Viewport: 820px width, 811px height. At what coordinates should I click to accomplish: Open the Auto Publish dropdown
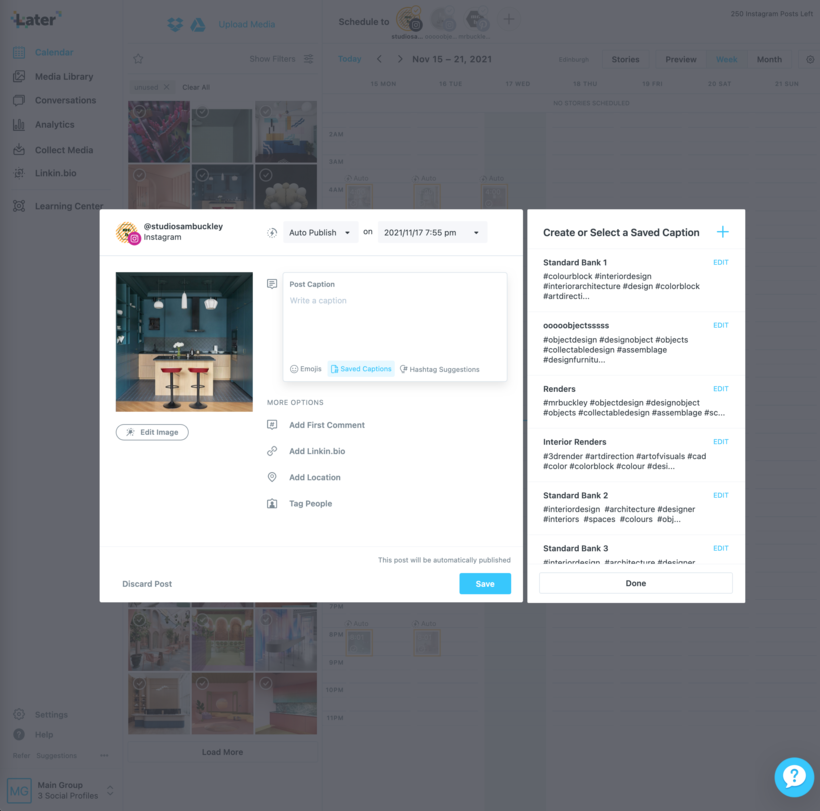tap(320, 232)
